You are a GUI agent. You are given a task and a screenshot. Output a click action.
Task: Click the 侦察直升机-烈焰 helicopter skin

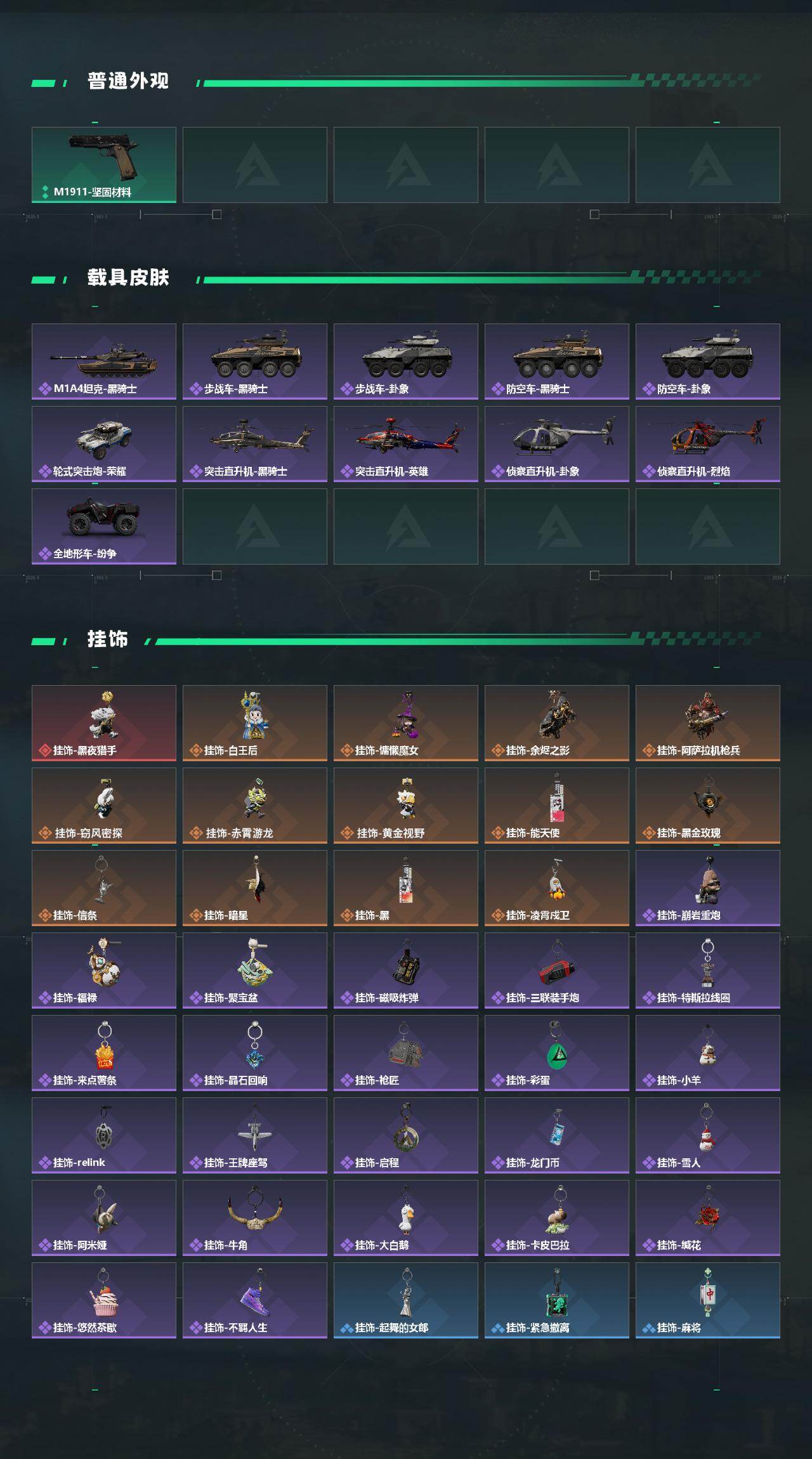[x=708, y=444]
